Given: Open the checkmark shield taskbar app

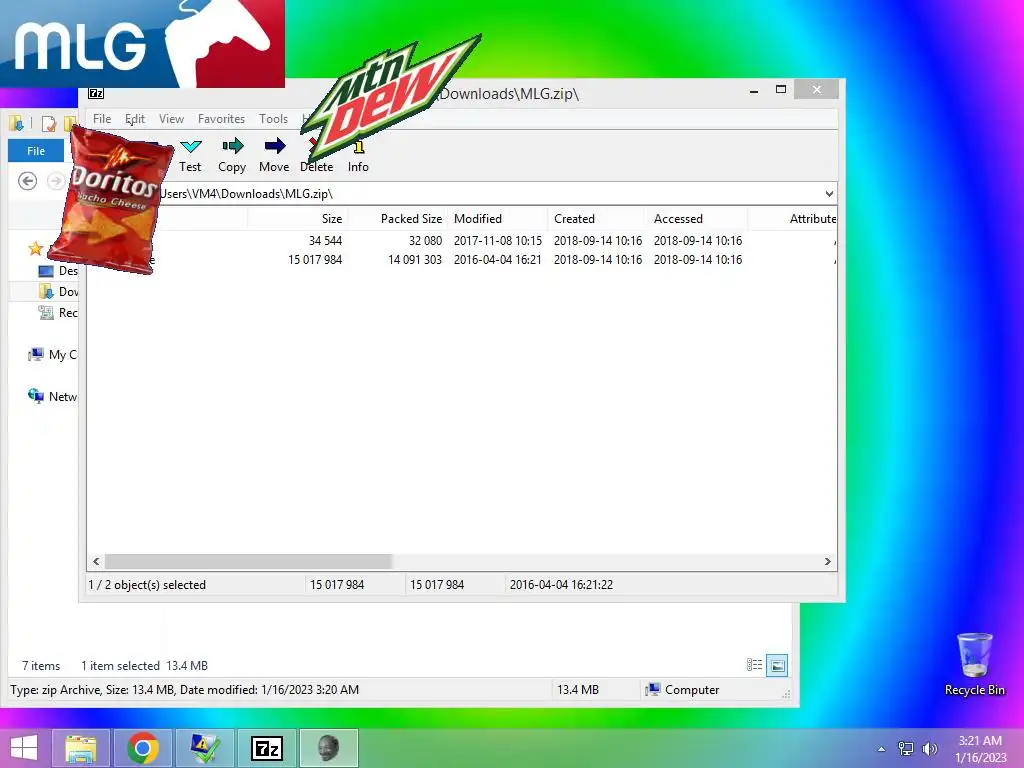Looking at the screenshot, I should tap(205, 748).
